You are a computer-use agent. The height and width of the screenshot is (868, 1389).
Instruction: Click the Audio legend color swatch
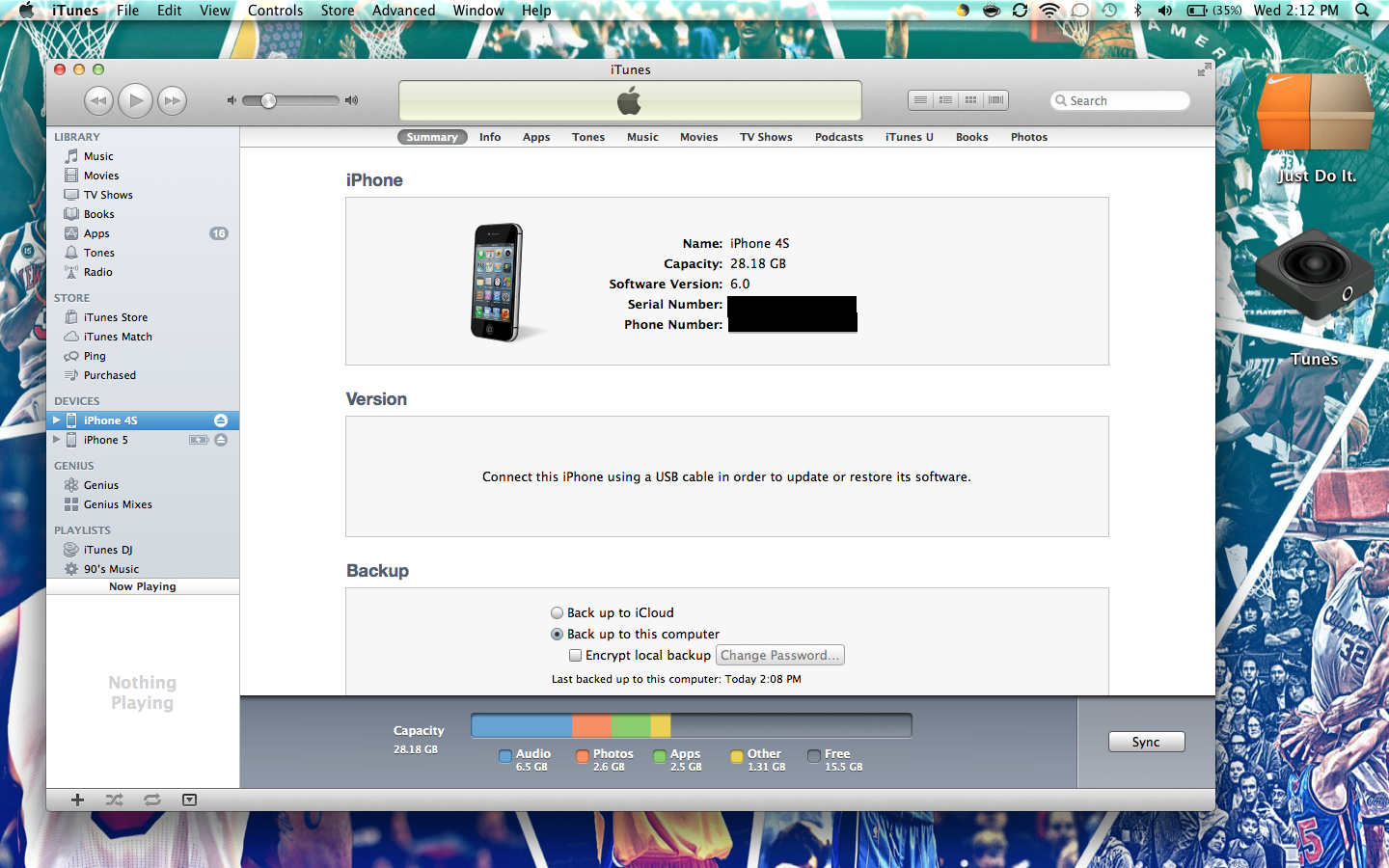(505, 757)
